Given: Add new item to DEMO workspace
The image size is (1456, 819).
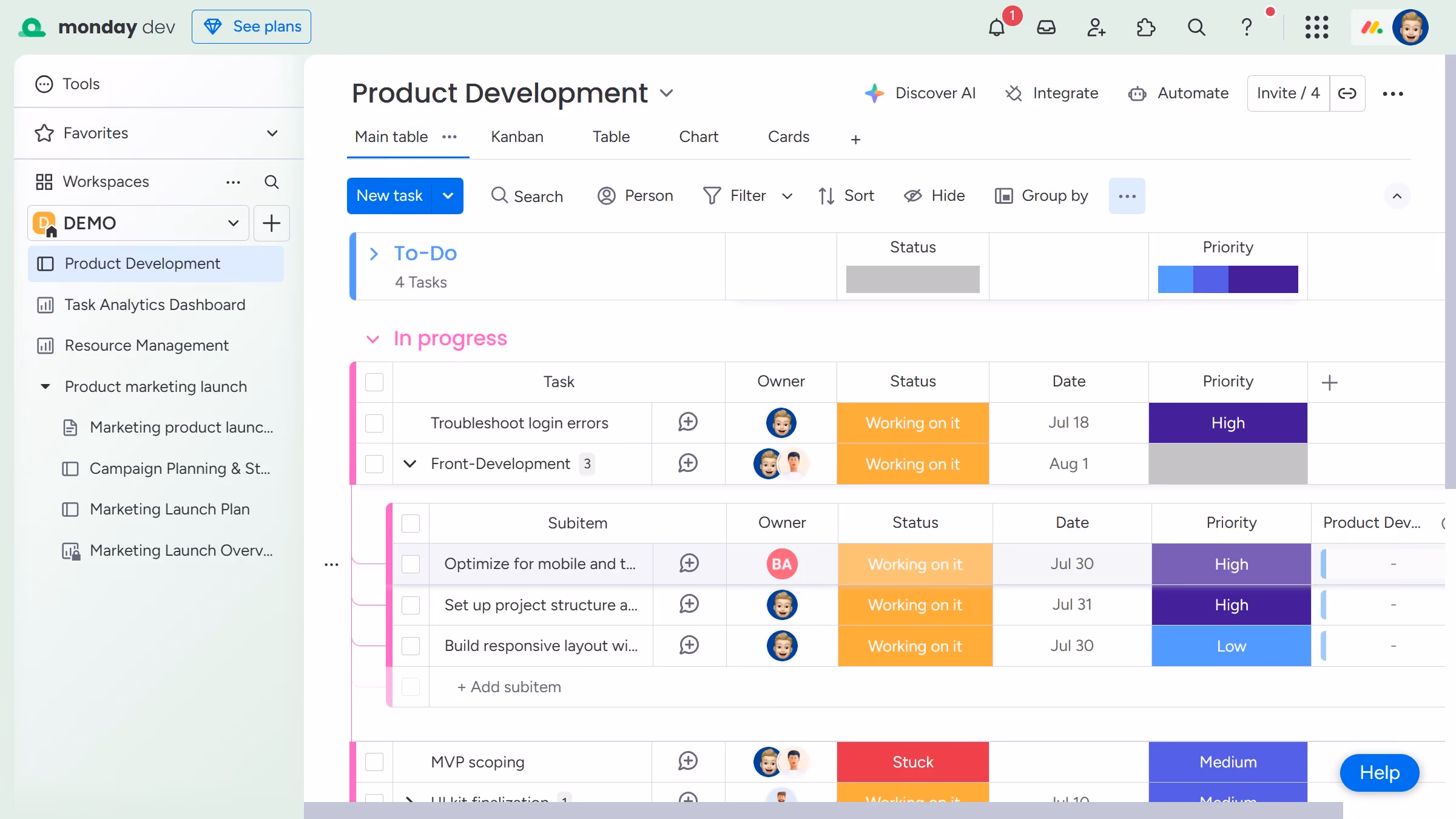Looking at the screenshot, I should 272,223.
